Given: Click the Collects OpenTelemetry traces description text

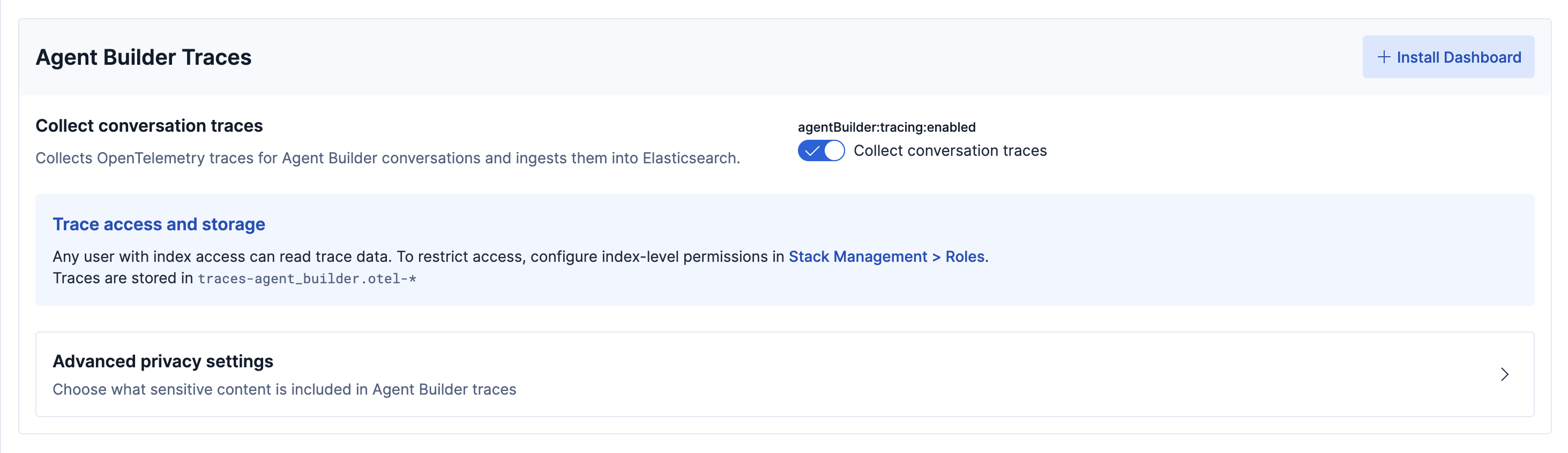Looking at the screenshot, I should click(388, 158).
